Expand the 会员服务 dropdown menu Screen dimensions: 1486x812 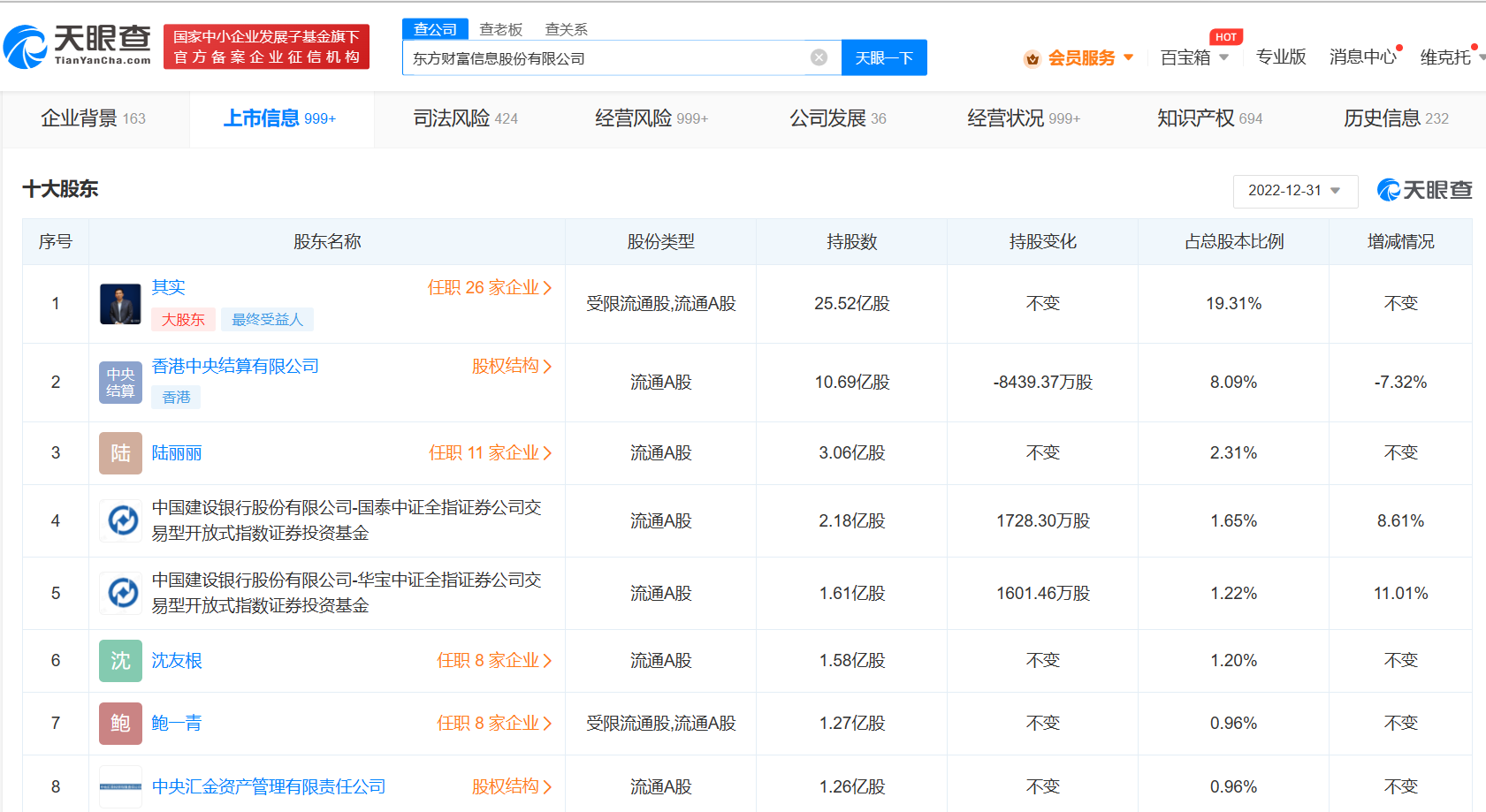[1128, 57]
